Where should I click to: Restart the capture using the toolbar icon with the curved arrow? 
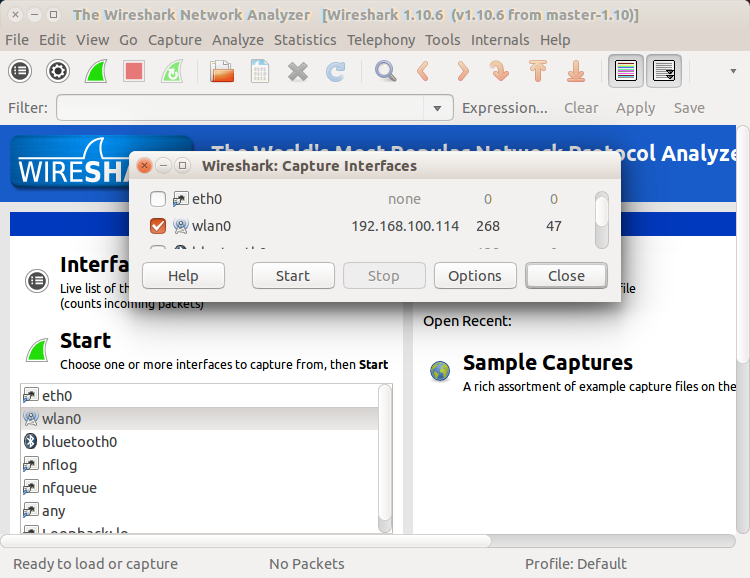(x=172, y=71)
